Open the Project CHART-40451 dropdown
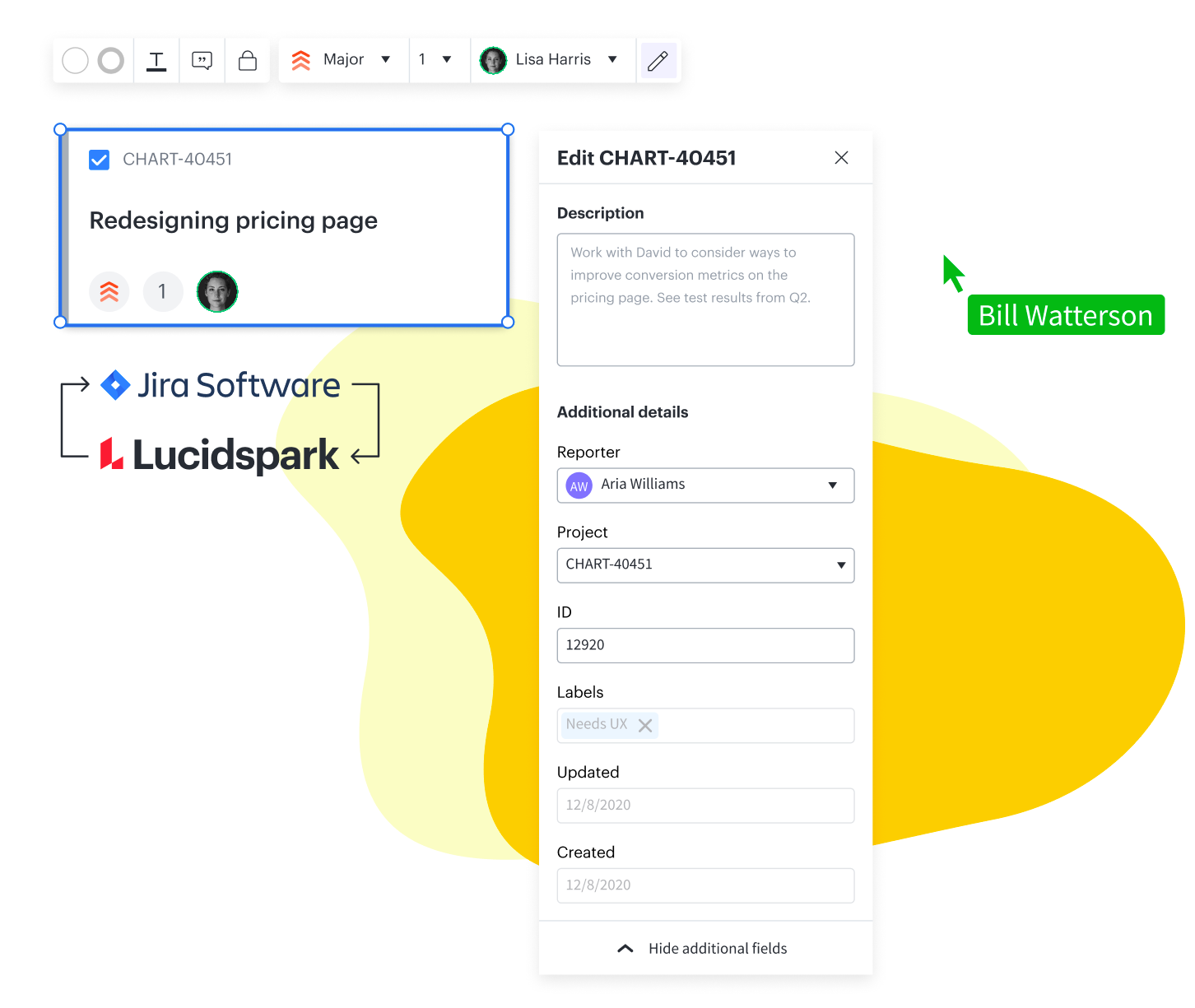The width and height of the screenshot is (1195, 1008). click(x=705, y=565)
